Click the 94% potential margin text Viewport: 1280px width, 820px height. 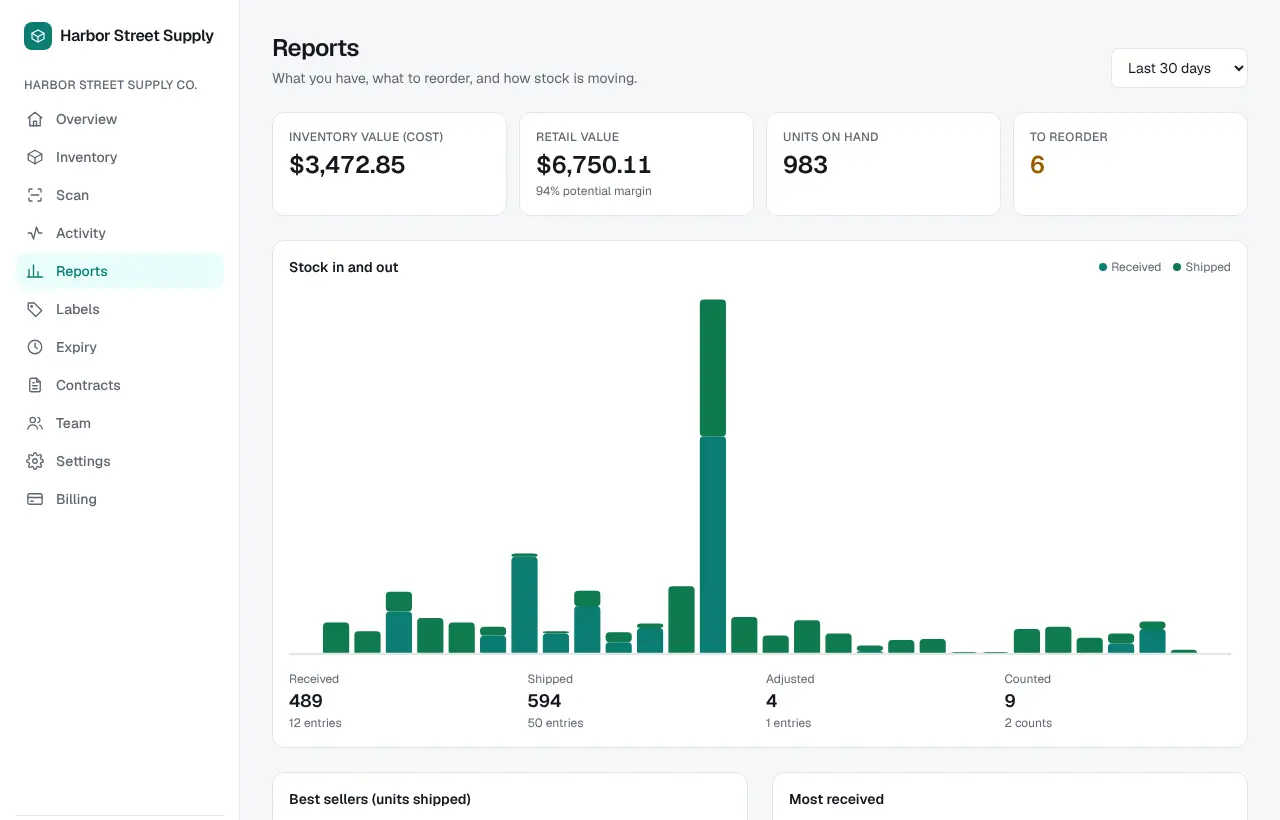tap(593, 191)
